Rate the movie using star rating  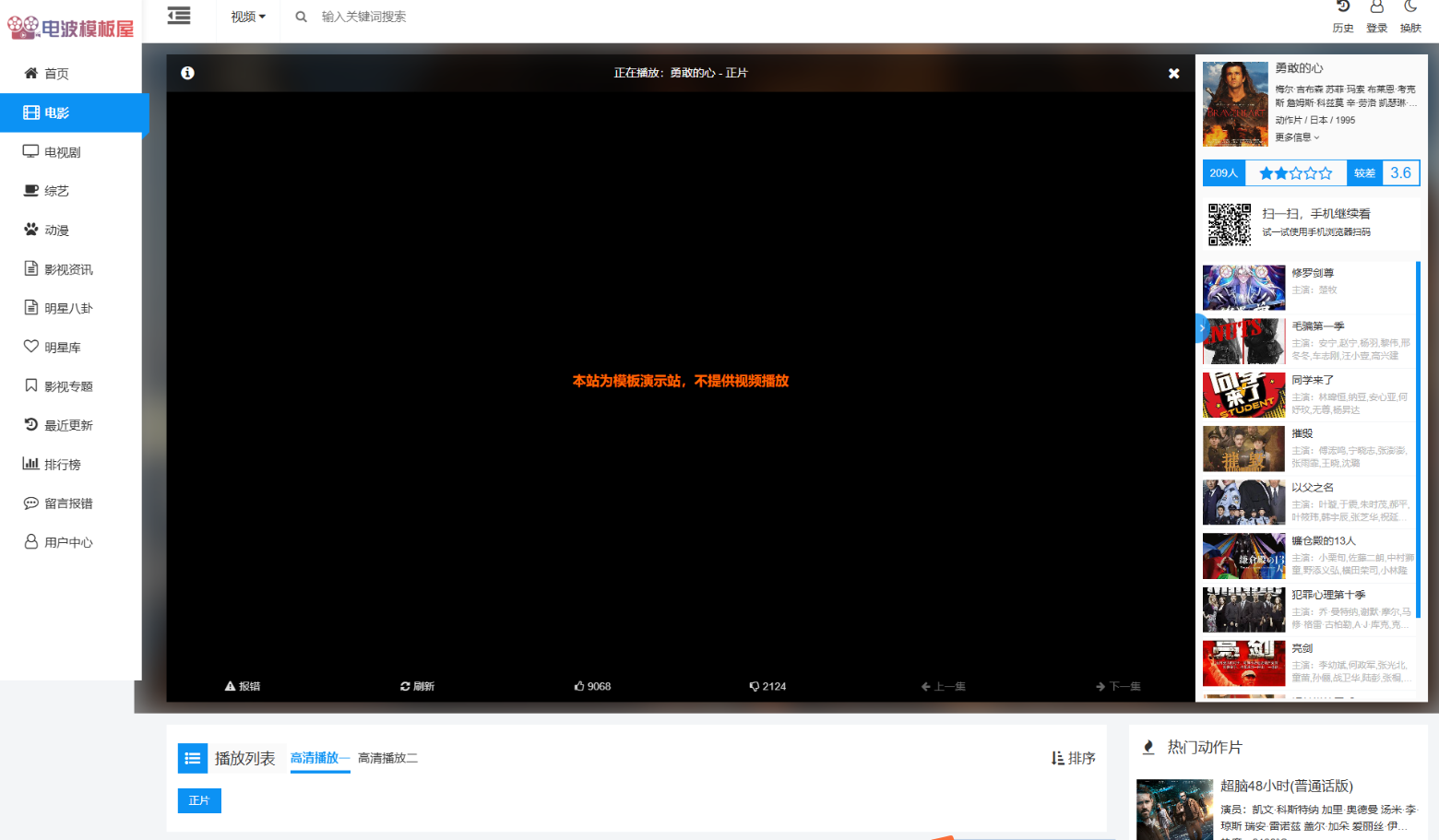coord(1295,173)
